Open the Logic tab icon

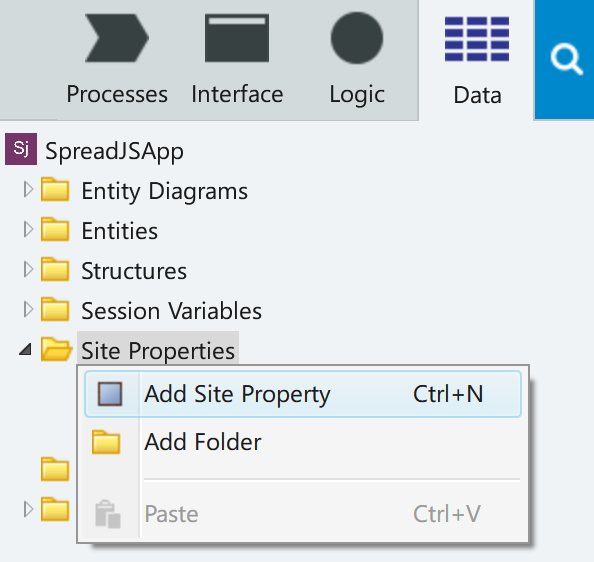pos(357,38)
